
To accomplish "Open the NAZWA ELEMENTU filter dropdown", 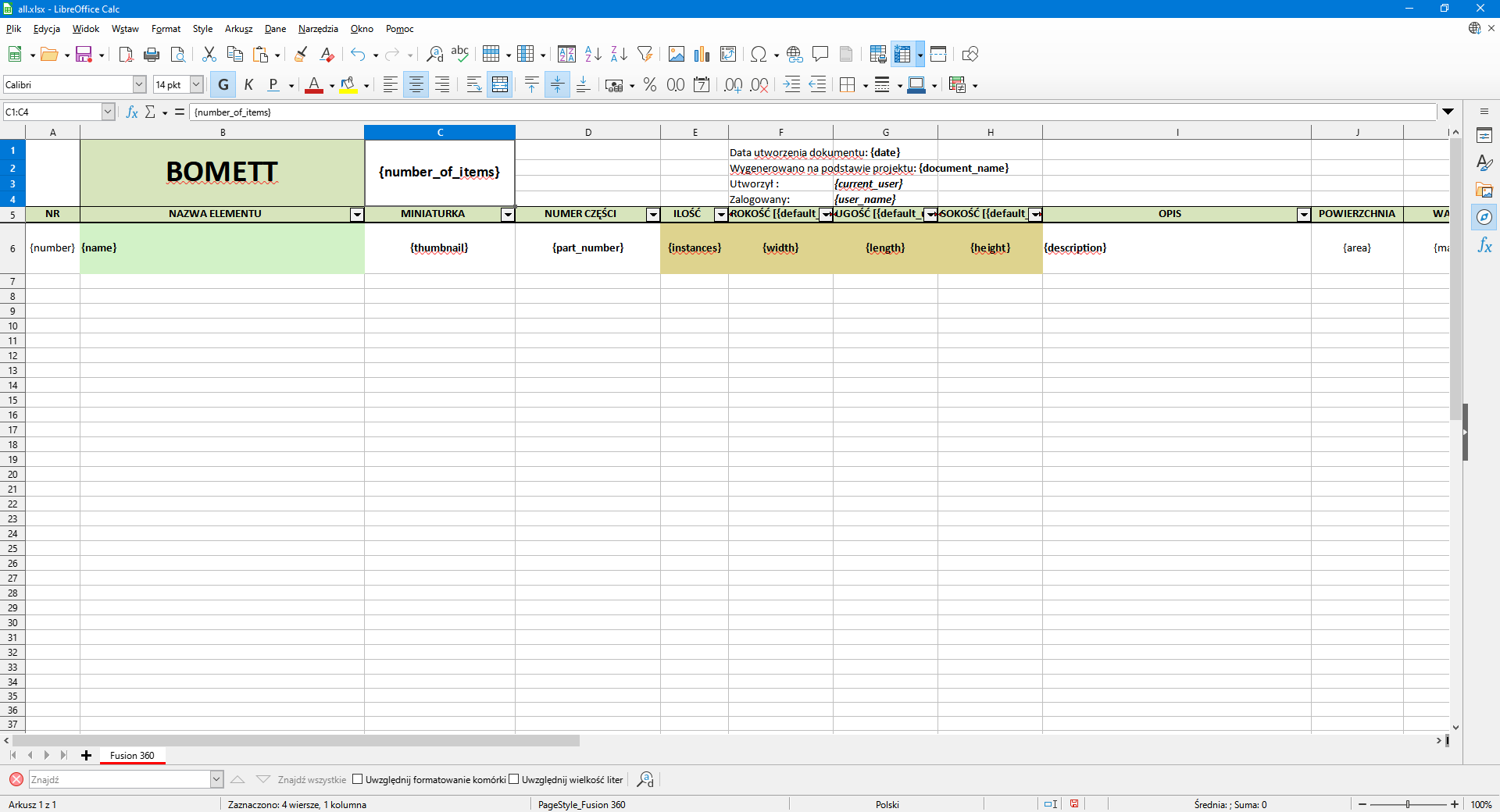I will coord(356,215).
